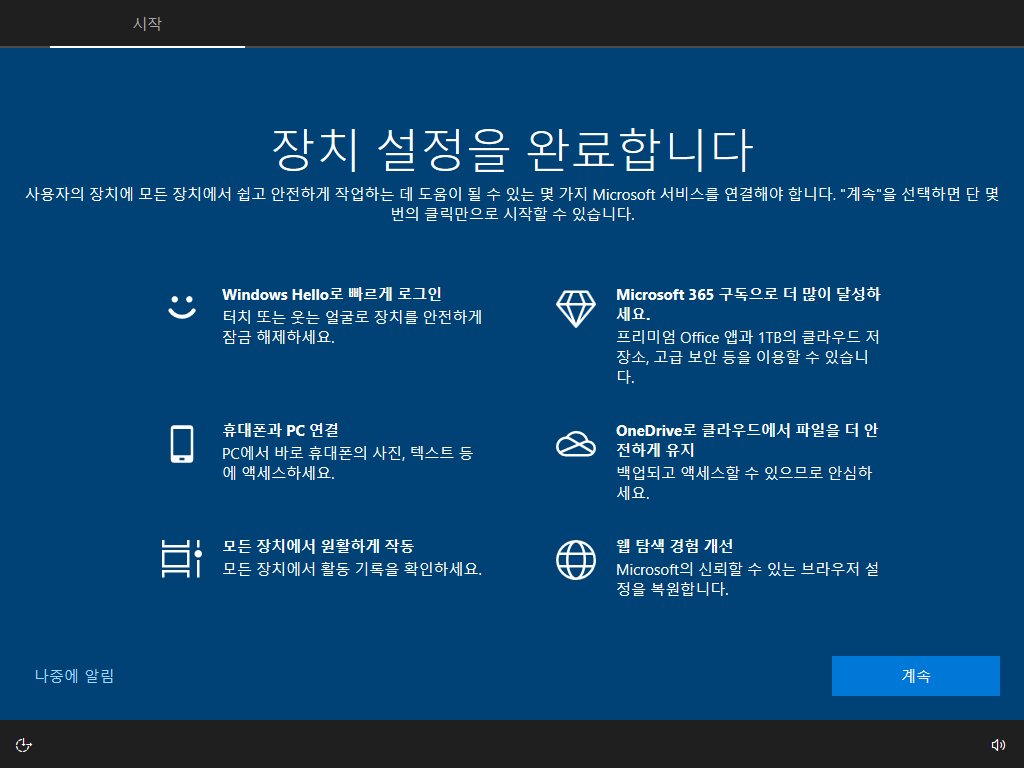Click description 터치 또는 웃는 얼굴로 장치를 안전하게 잠금 해제하세요
The height and width of the screenshot is (768, 1024).
pos(352,327)
